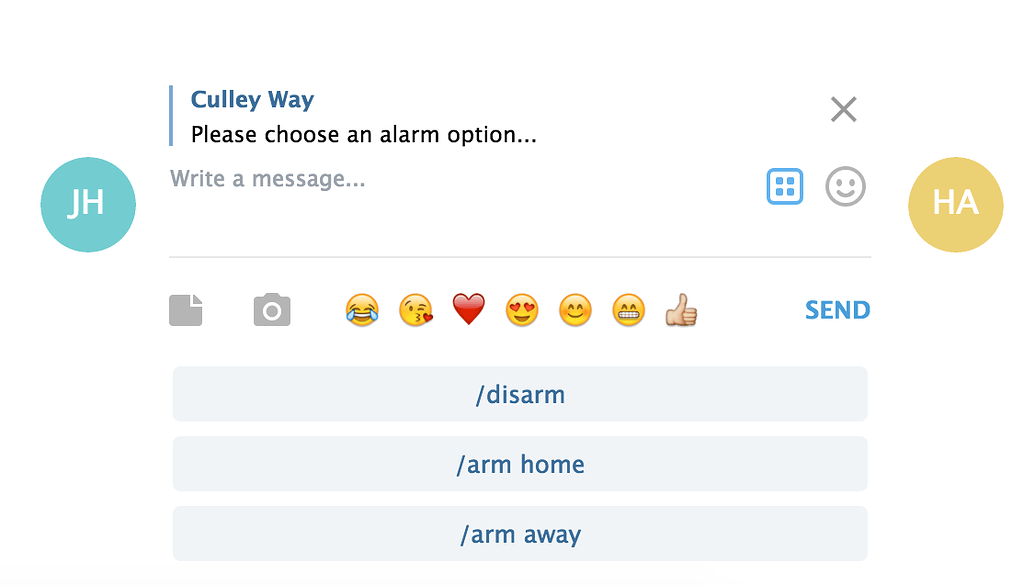Insert the thumbs-up emoji shortcut
This screenshot has width=1035, height=585.
[681, 310]
